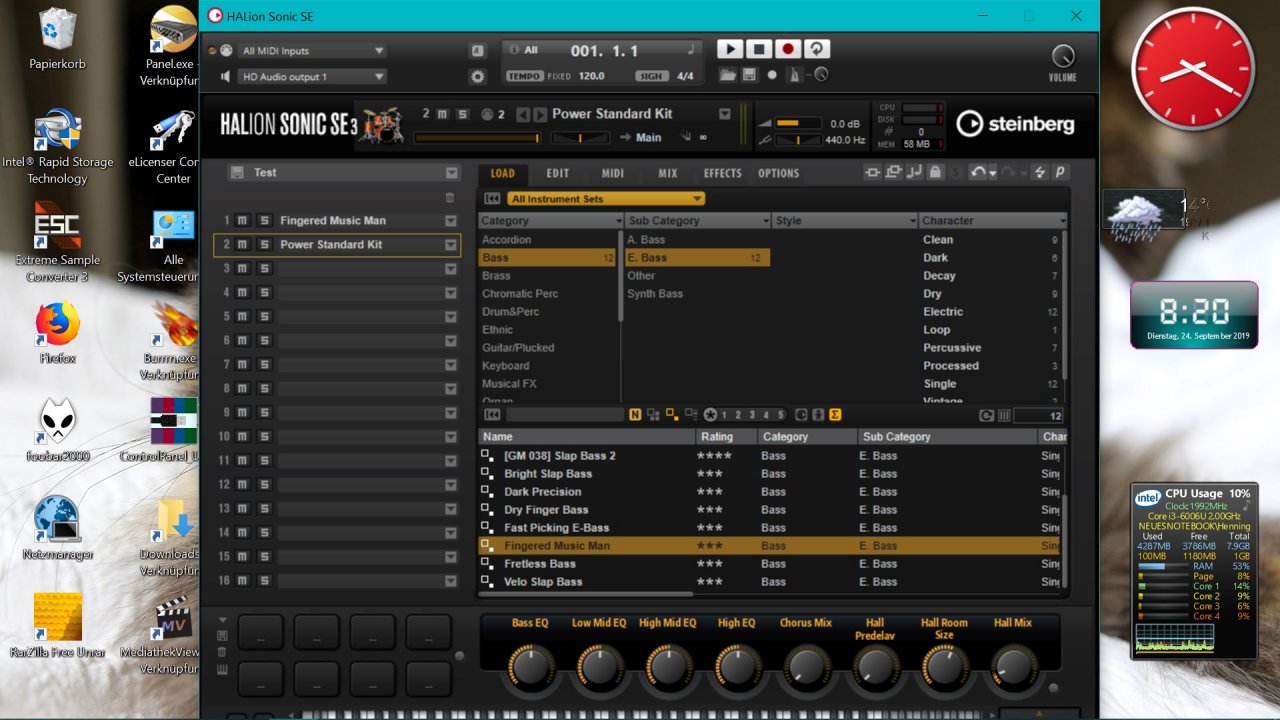The width and height of the screenshot is (1280, 720).
Task: Solo slot 1 Fingered Music Man
Action: (x=264, y=220)
